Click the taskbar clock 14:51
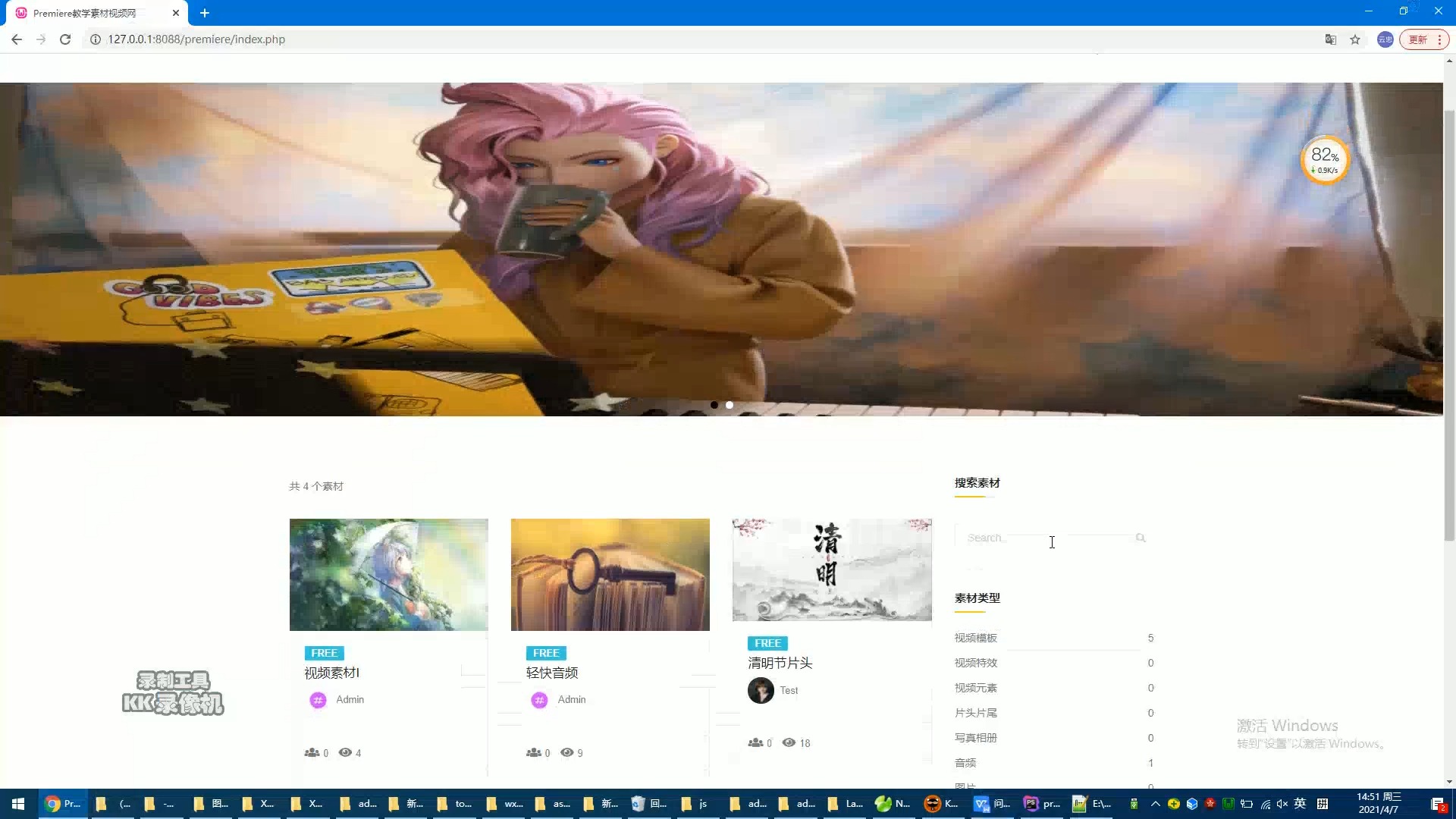The height and width of the screenshot is (819, 1456). pos(1379,803)
